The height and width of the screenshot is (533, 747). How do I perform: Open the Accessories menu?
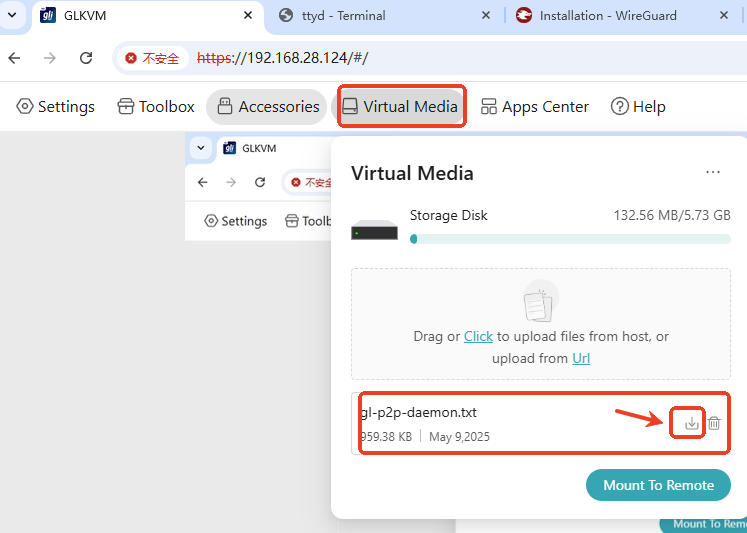[x=267, y=107]
